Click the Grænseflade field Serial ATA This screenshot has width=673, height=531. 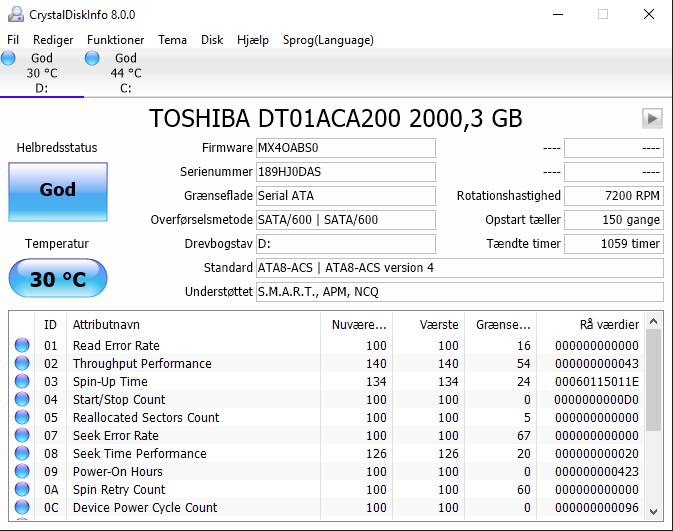[346, 196]
